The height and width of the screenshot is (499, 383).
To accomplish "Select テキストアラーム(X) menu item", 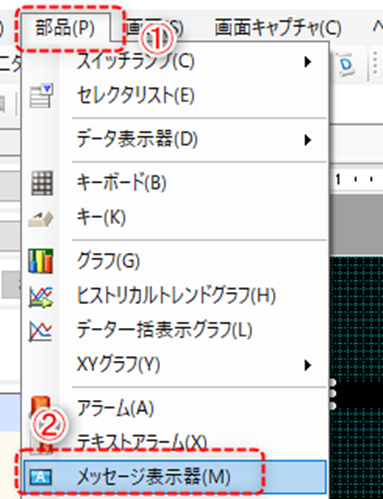I will (x=175, y=442).
